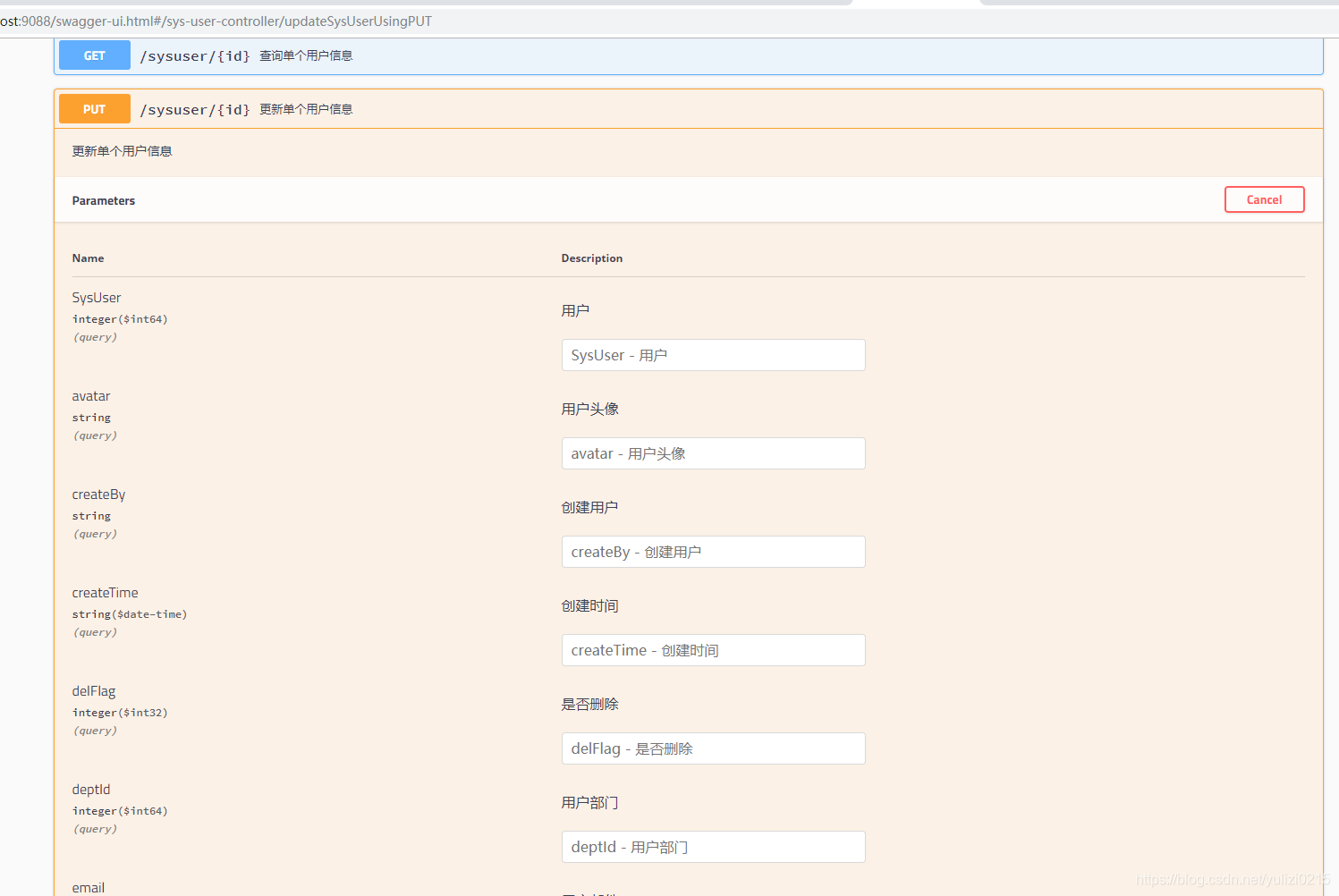Focus the avatar 用户头像 text box

713,453
